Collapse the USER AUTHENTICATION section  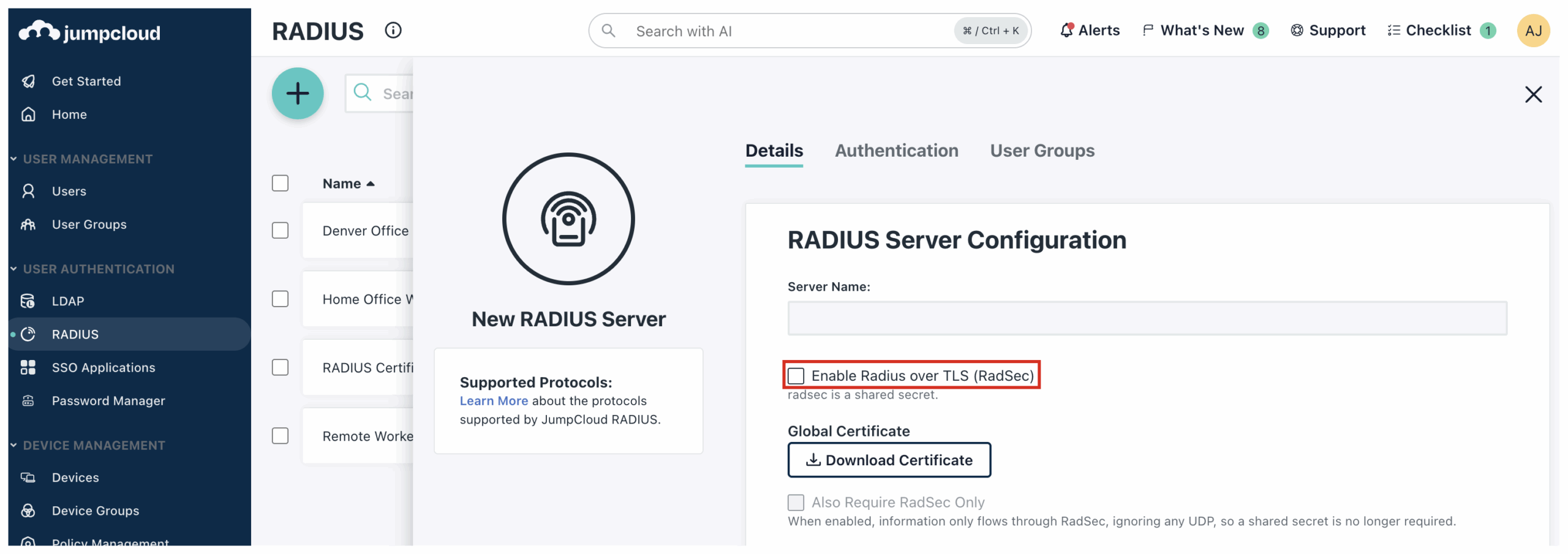pos(13,269)
